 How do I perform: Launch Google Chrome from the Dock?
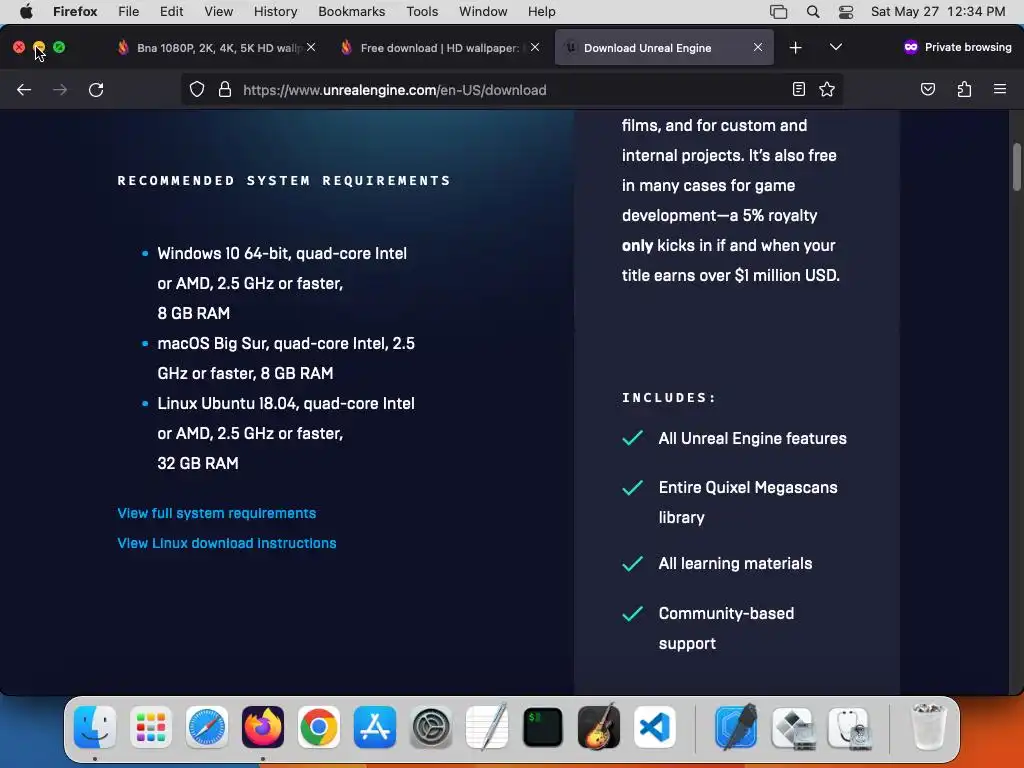[319, 727]
